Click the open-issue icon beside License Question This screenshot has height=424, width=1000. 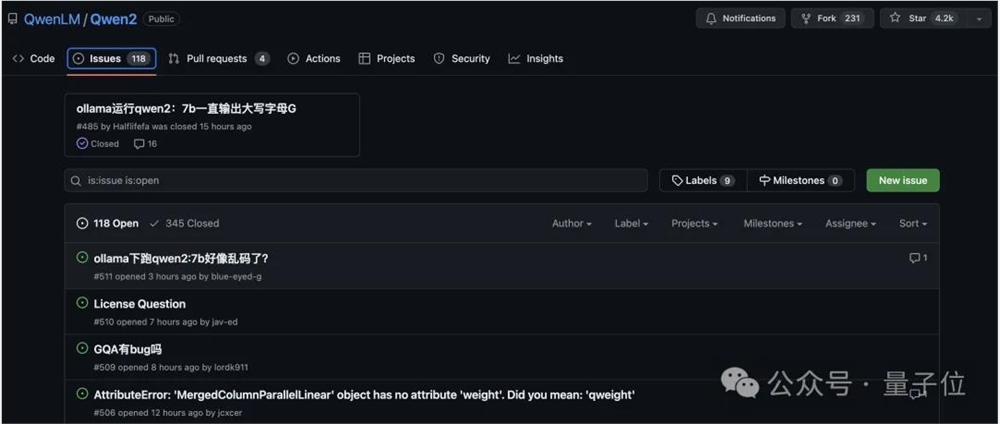point(82,303)
